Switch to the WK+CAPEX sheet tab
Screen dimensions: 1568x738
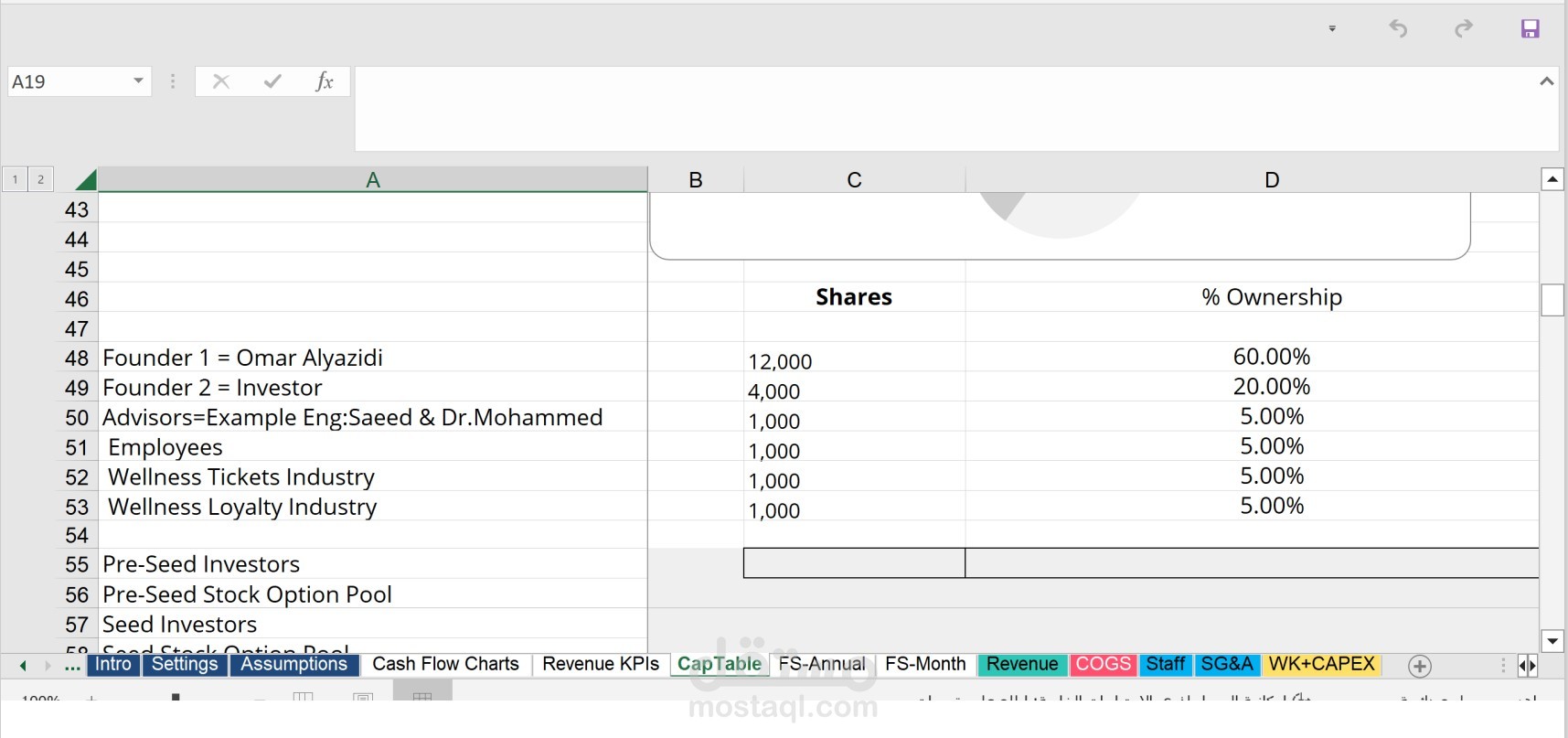tap(1322, 665)
